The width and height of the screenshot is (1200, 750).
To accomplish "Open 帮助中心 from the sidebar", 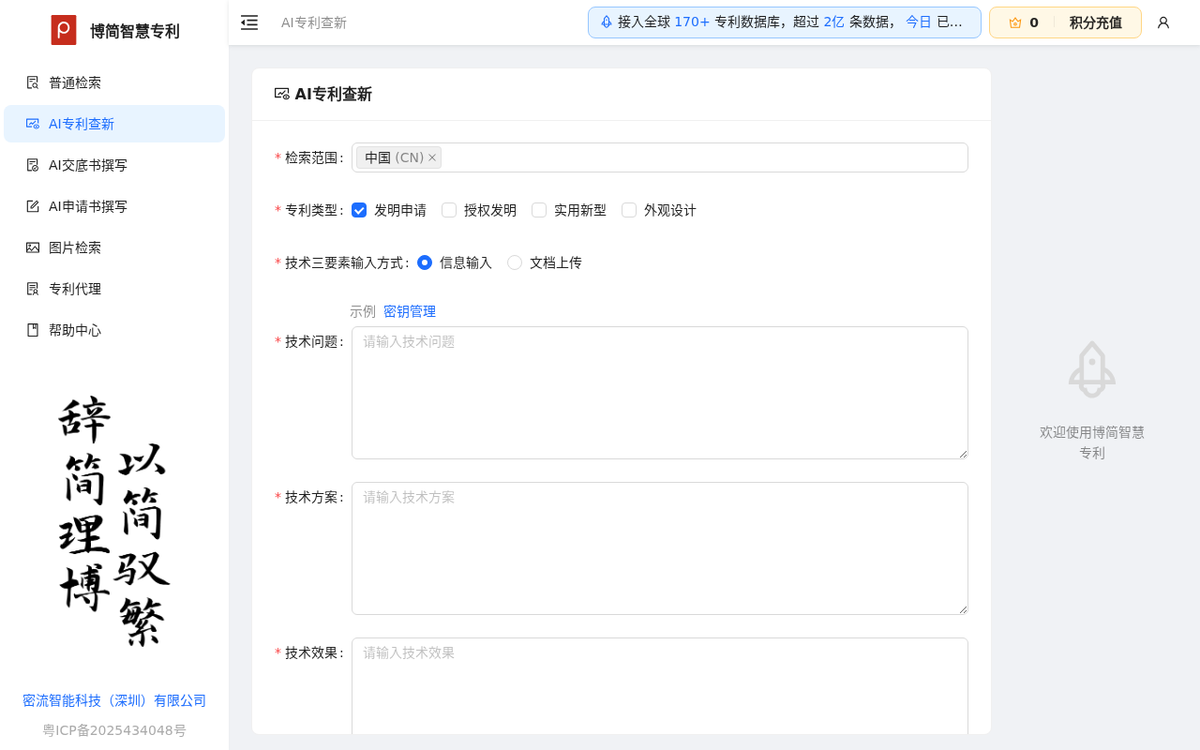I will tap(74, 330).
